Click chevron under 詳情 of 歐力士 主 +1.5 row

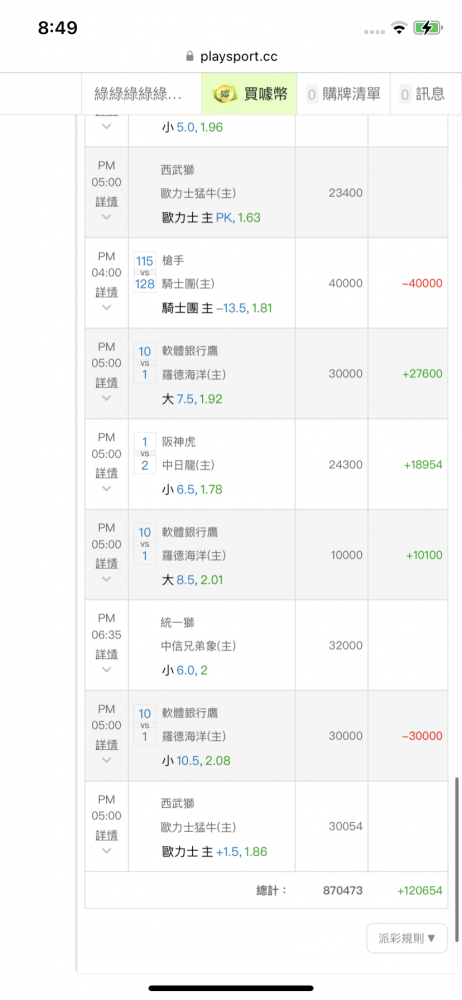[107, 851]
